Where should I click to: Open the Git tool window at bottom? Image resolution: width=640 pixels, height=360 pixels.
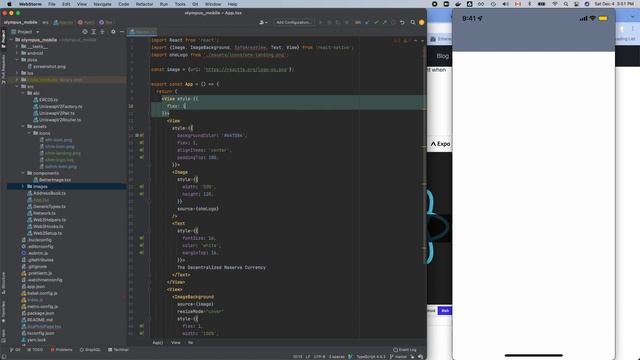[x=15, y=350]
